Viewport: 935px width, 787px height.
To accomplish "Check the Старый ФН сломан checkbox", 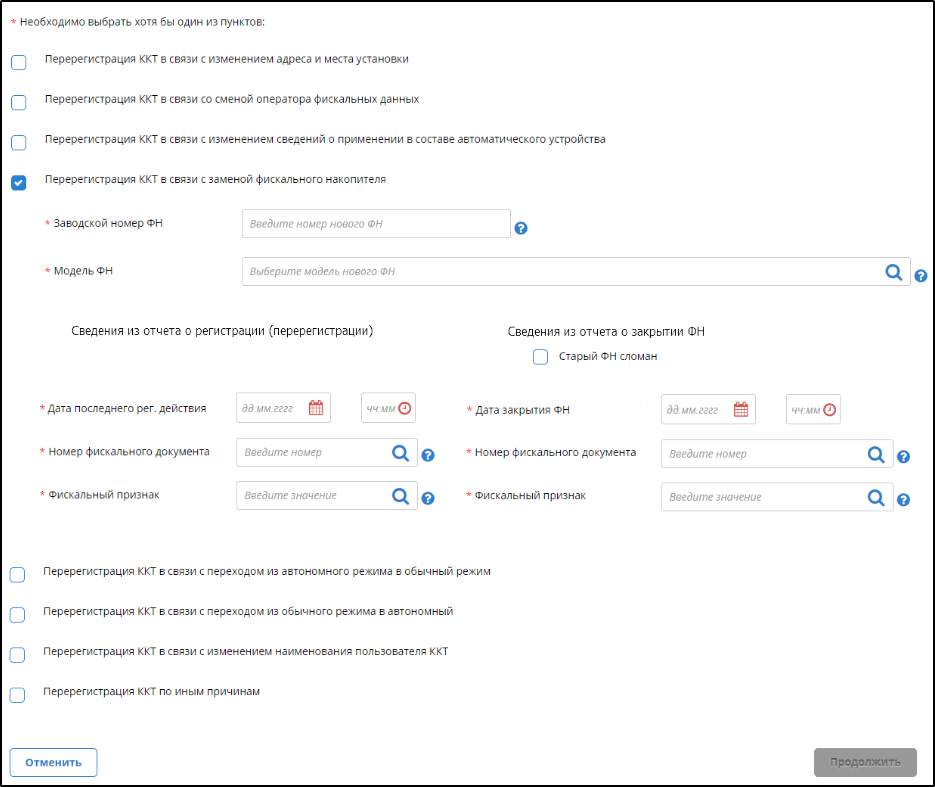I will pos(541,357).
